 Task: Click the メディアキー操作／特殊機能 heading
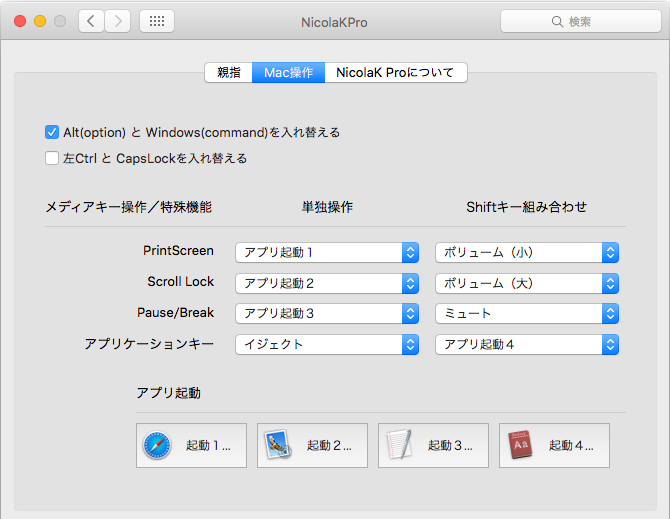pos(129,207)
